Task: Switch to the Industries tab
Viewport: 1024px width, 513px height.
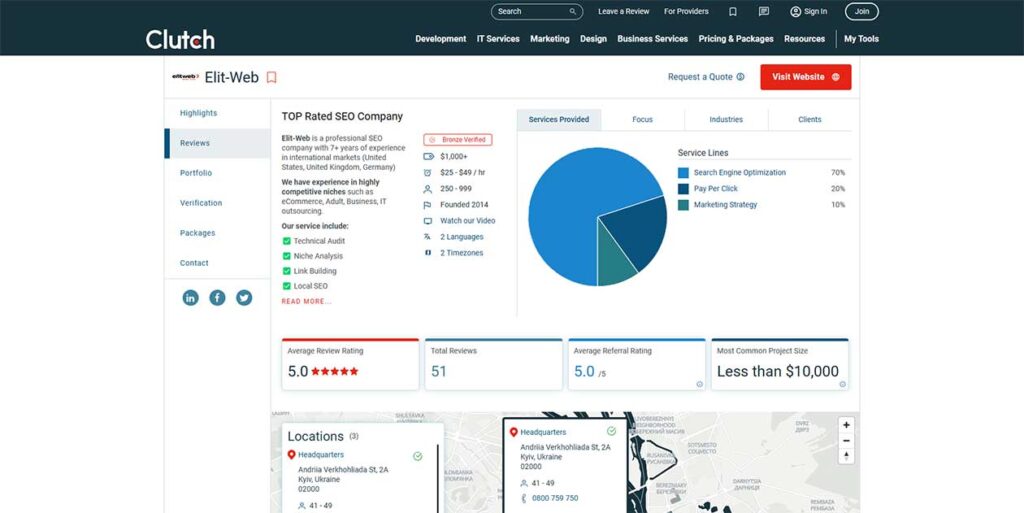Action: coord(726,120)
